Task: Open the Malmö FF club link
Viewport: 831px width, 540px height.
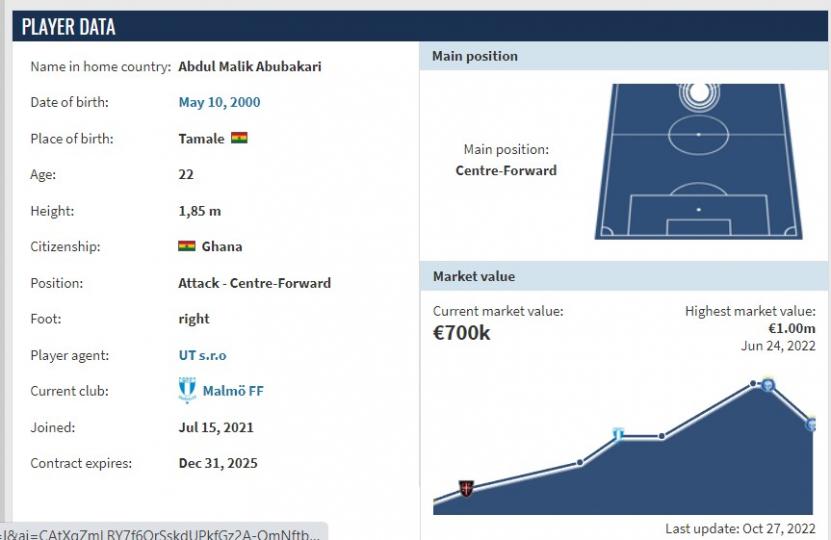Action: pyautogui.click(x=233, y=391)
